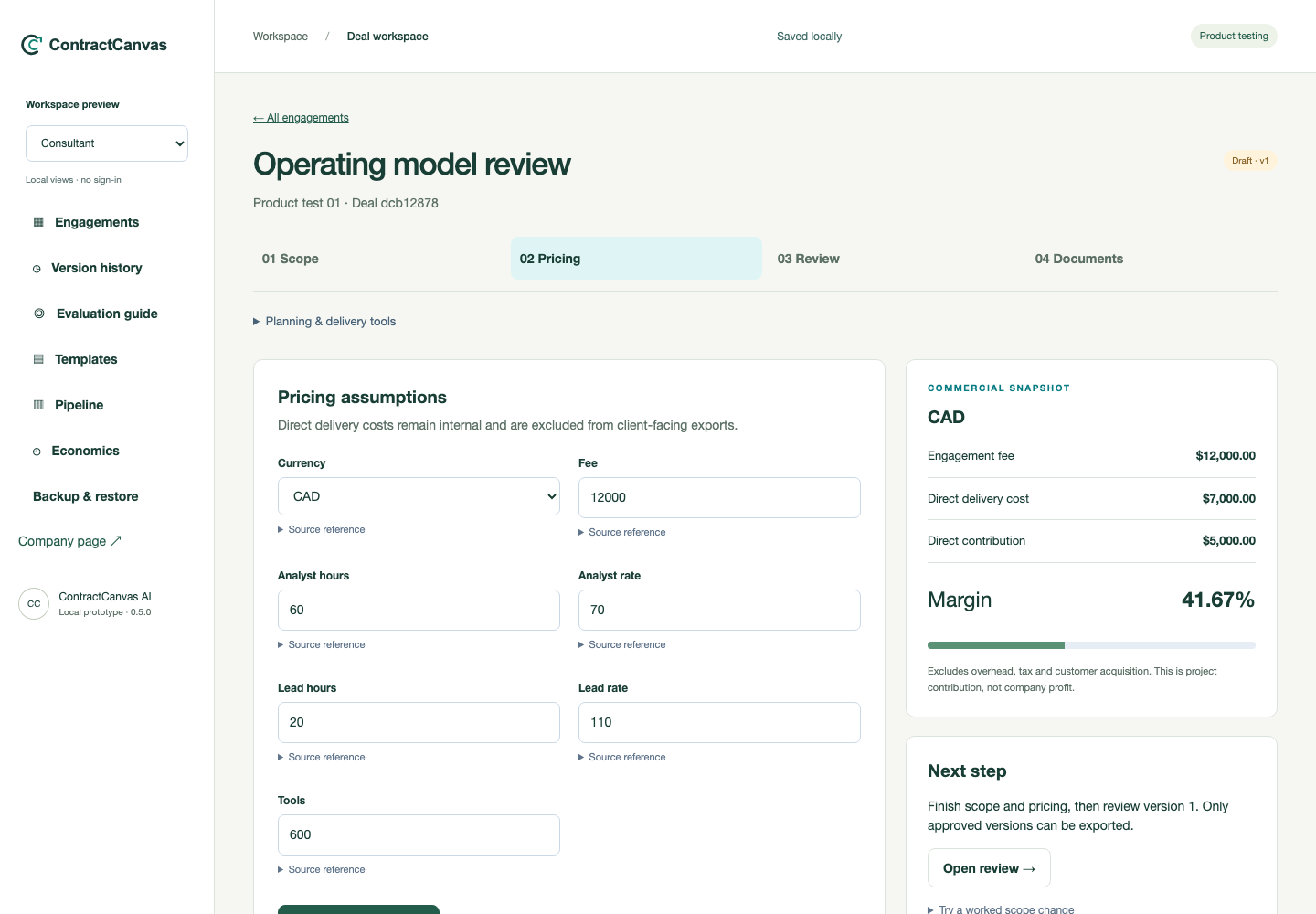The width and height of the screenshot is (1316, 914).
Task: Click the Evaluation guide target icon
Action: point(39,314)
